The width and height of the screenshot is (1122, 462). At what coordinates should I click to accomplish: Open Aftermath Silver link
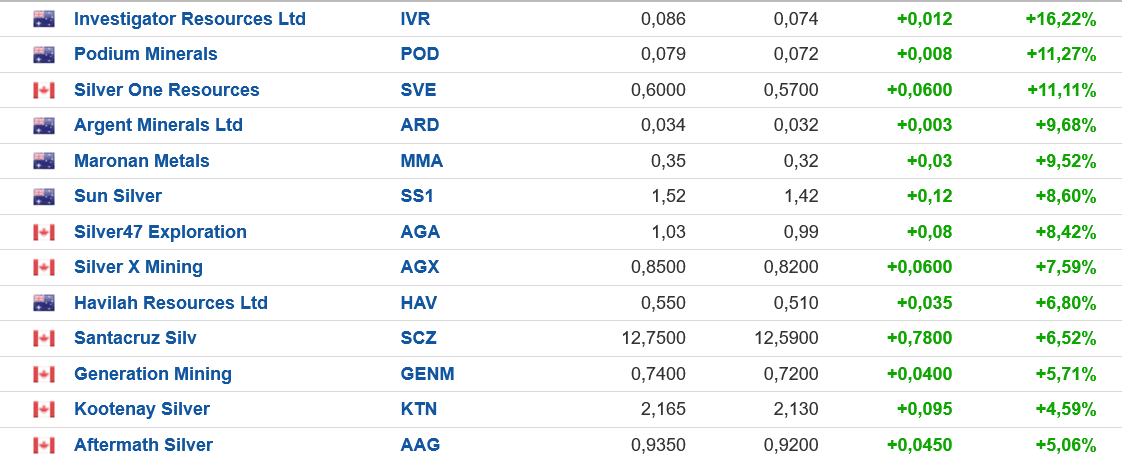point(143,445)
